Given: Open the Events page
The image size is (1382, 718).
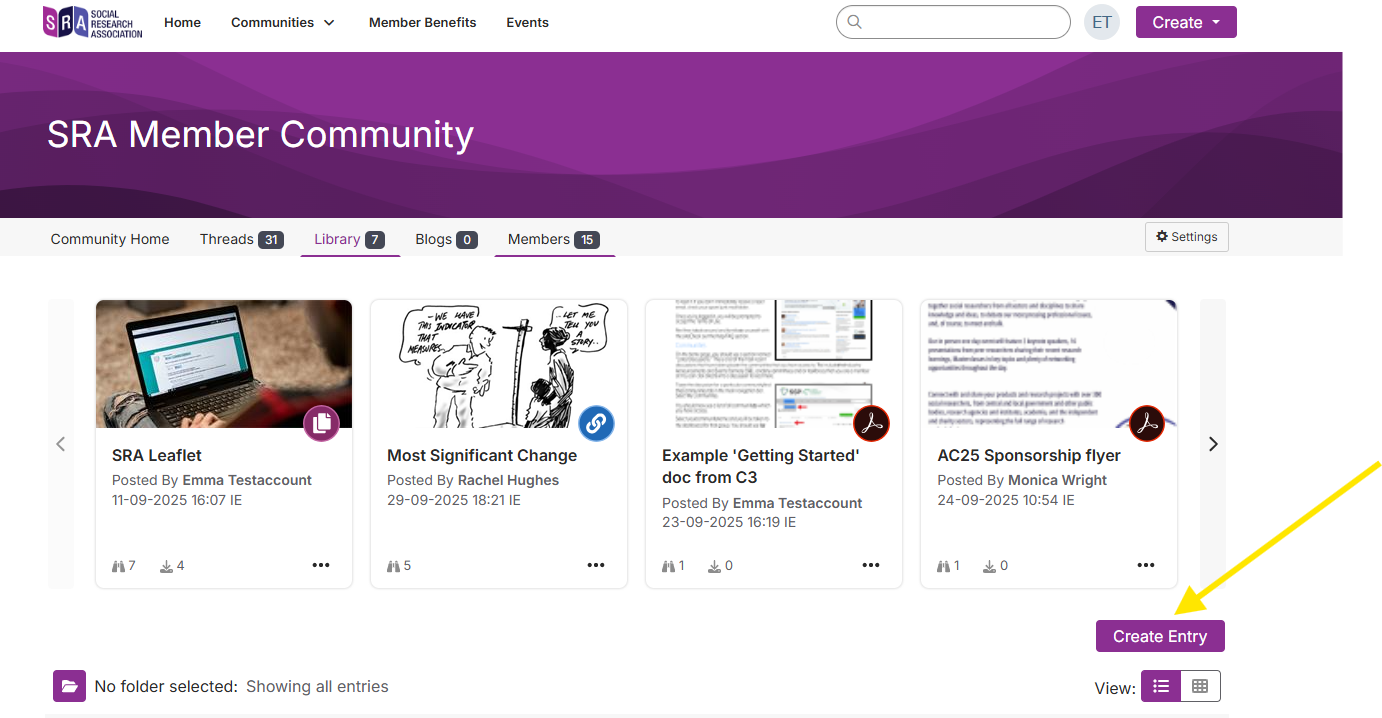Looking at the screenshot, I should (527, 22).
